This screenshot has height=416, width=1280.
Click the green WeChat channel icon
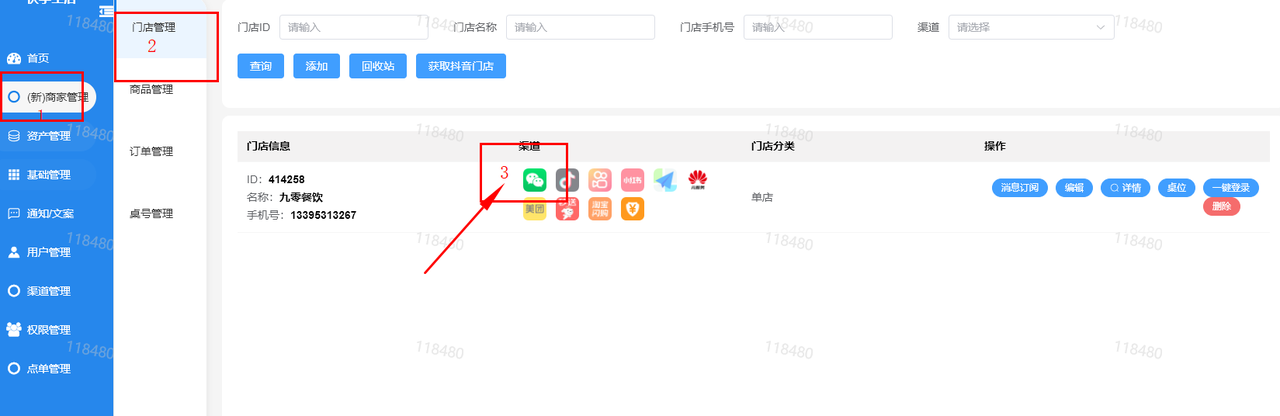535,180
